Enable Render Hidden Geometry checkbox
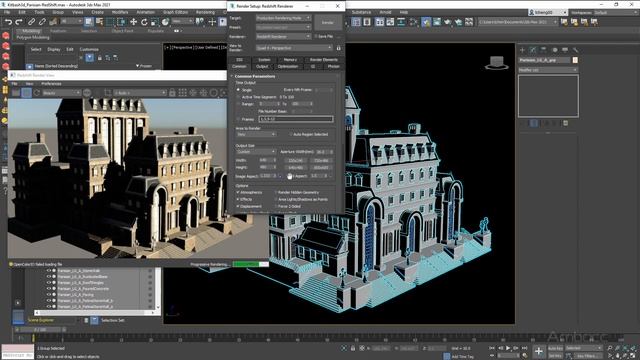The width and height of the screenshot is (640, 360). pyautogui.click(x=276, y=192)
